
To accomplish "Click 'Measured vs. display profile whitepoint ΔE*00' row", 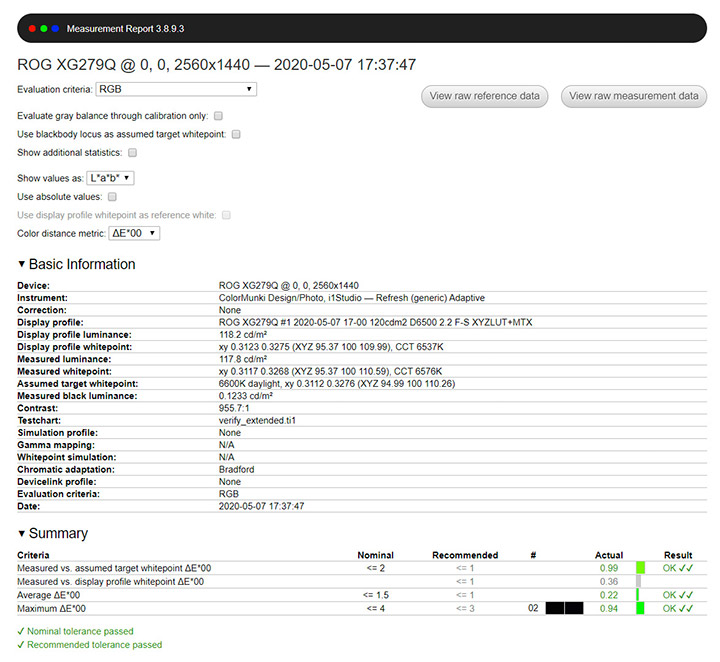I will click(x=362, y=582).
